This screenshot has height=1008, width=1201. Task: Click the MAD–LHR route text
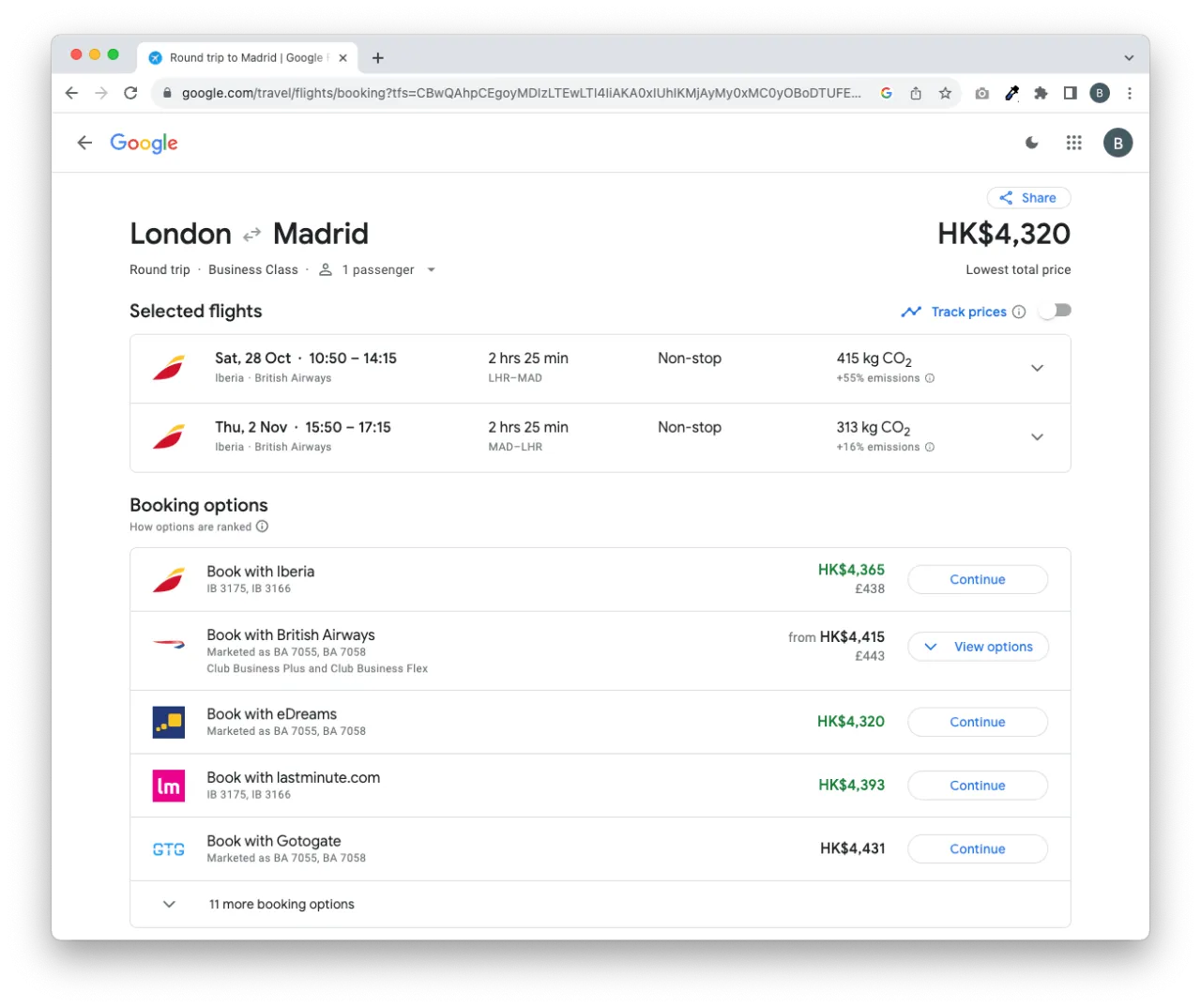[x=515, y=448]
